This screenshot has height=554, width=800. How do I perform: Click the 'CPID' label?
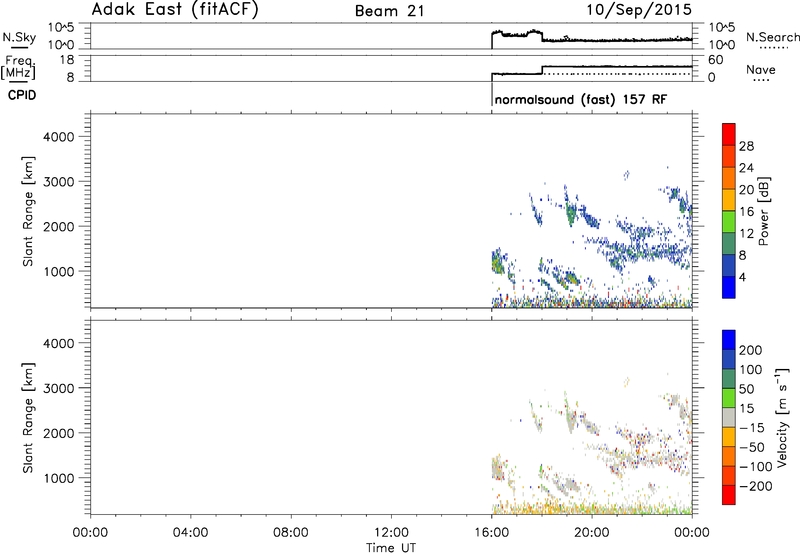click(x=22, y=95)
